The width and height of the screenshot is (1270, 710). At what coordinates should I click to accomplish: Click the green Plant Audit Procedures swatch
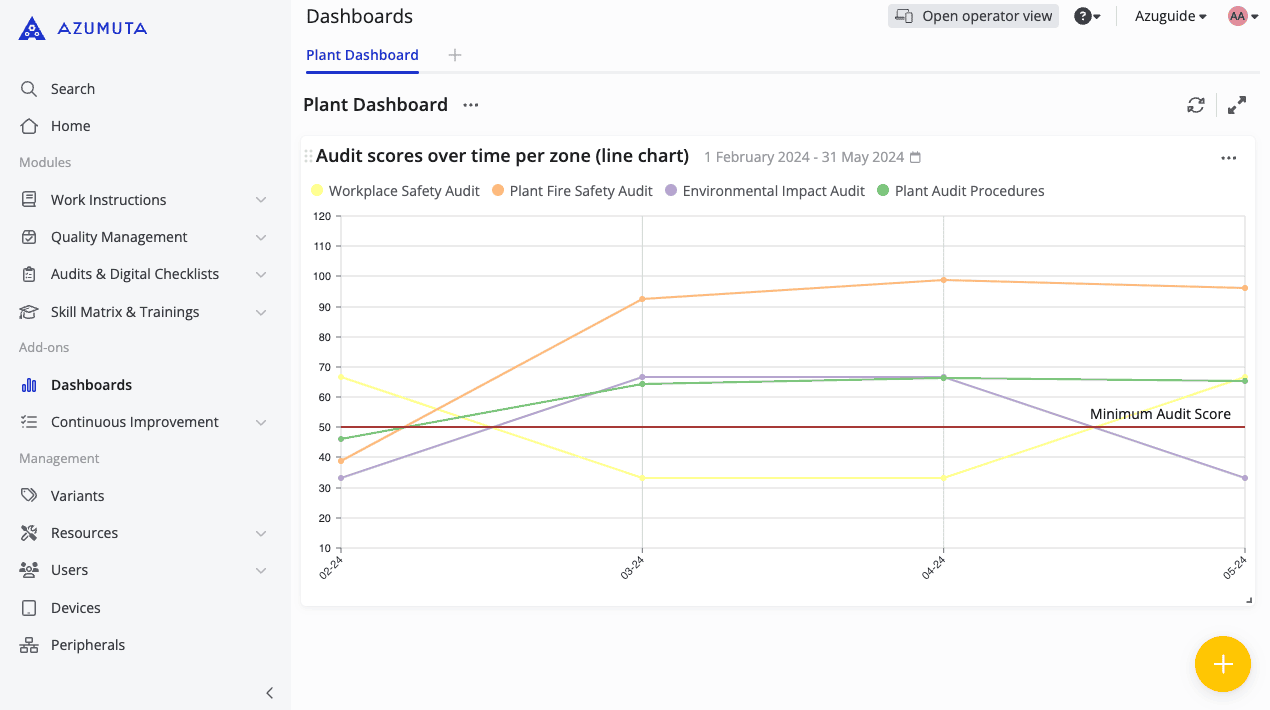882,191
